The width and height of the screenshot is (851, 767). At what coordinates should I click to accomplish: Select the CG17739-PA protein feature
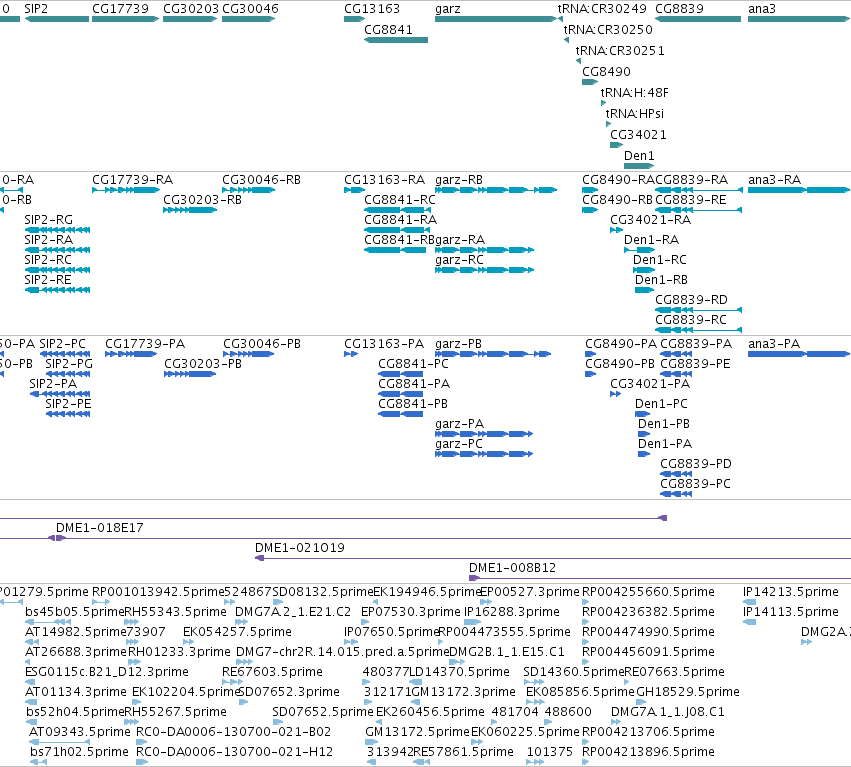[131, 354]
